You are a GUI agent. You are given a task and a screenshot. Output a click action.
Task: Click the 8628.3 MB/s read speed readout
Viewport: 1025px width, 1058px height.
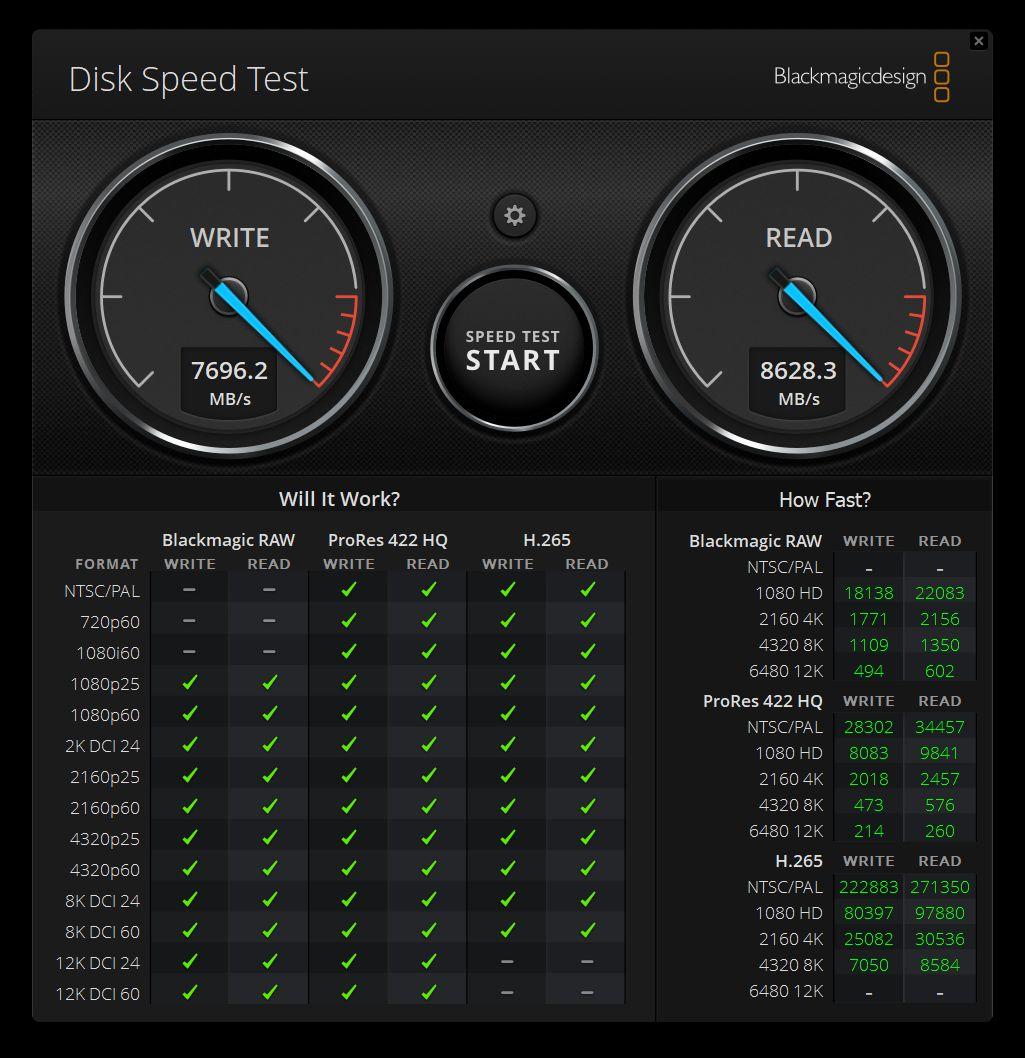tap(797, 381)
